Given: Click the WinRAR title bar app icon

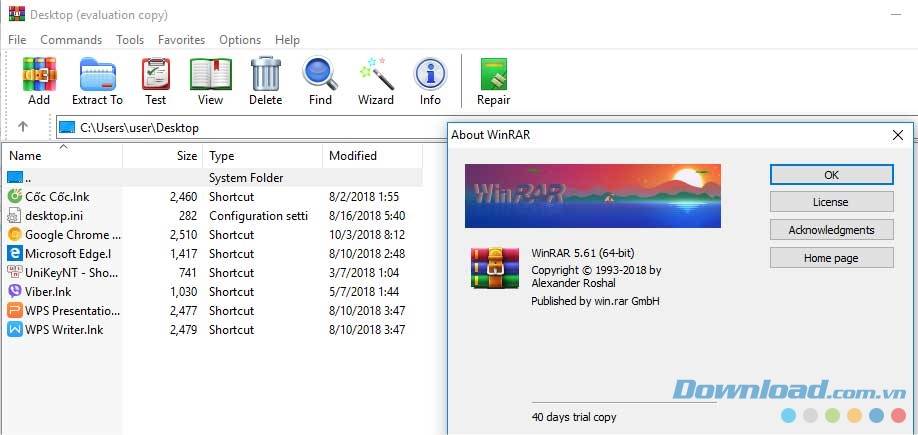Looking at the screenshot, I should (16, 13).
